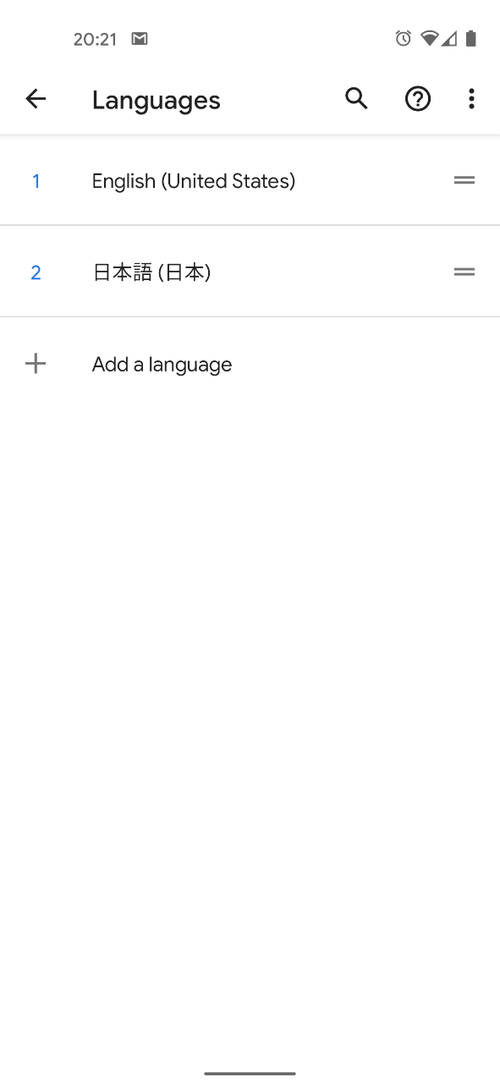The width and height of the screenshot is (500, 1083).
Task: Tap the bottom navigation gesture pill
Action: click(x=250, y=1073)
